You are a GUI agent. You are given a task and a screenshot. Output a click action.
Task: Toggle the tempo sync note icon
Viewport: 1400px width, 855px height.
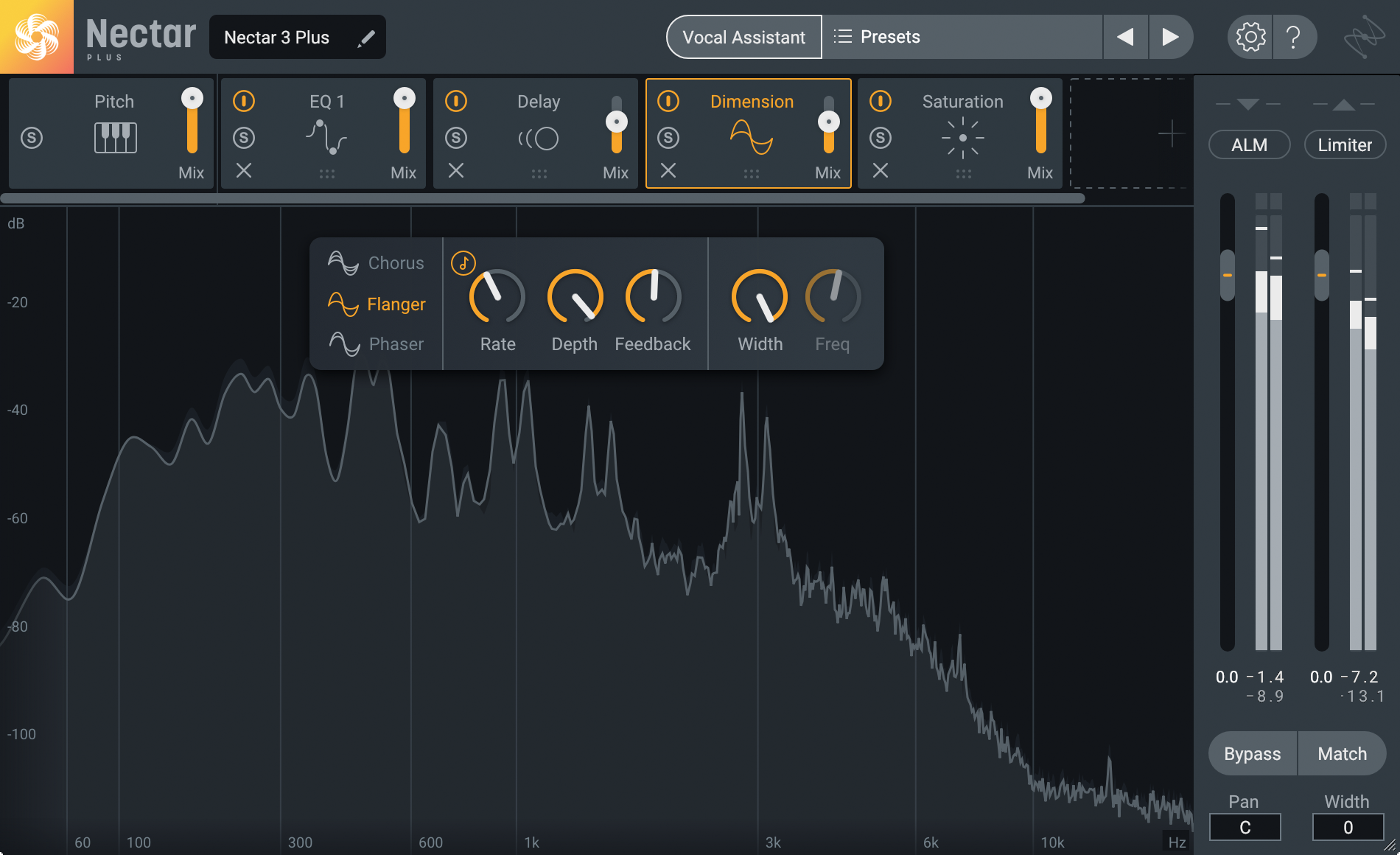click(x=463, y=263)
